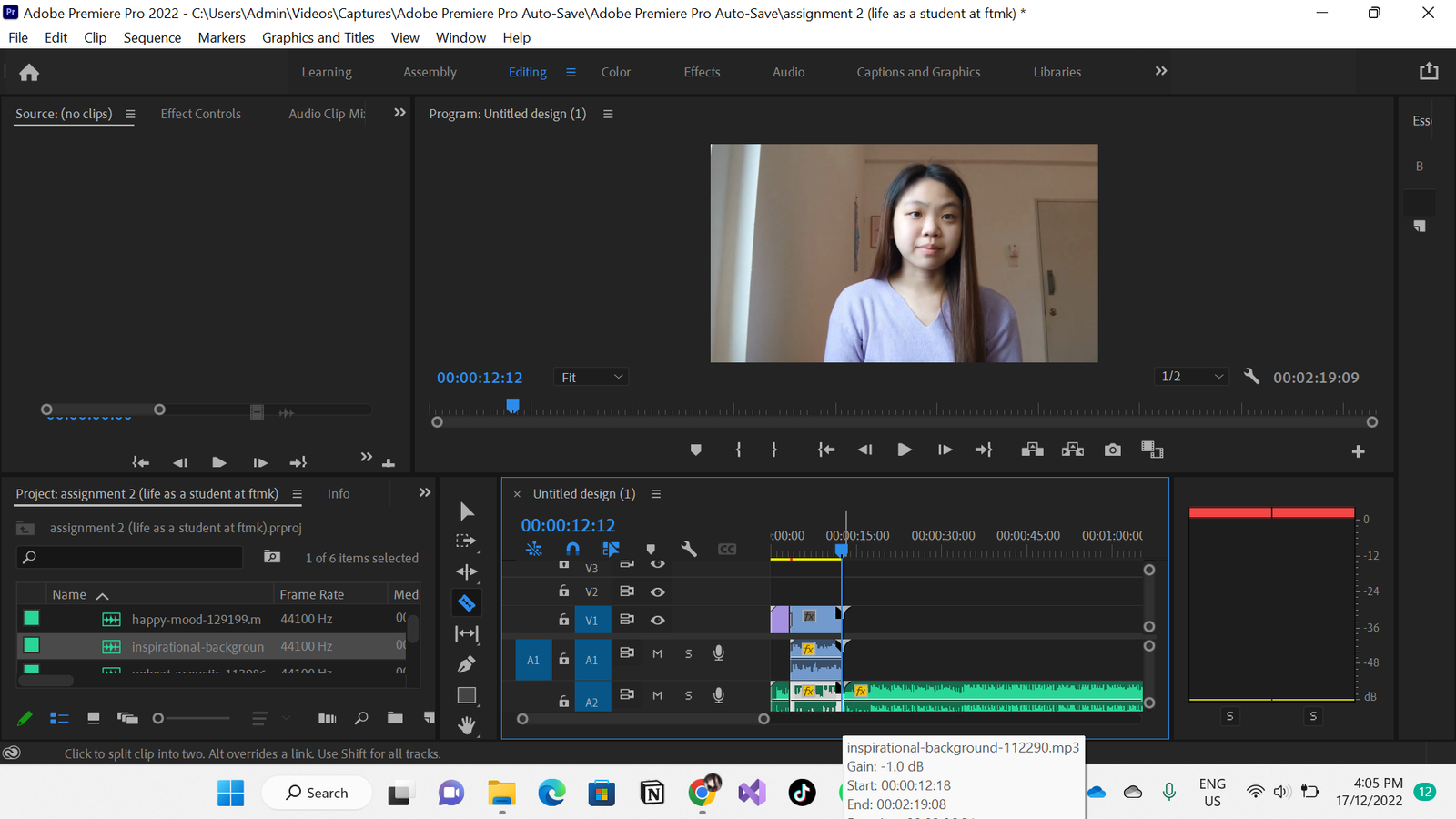Mute the A1 audio track

click(657, 653)
